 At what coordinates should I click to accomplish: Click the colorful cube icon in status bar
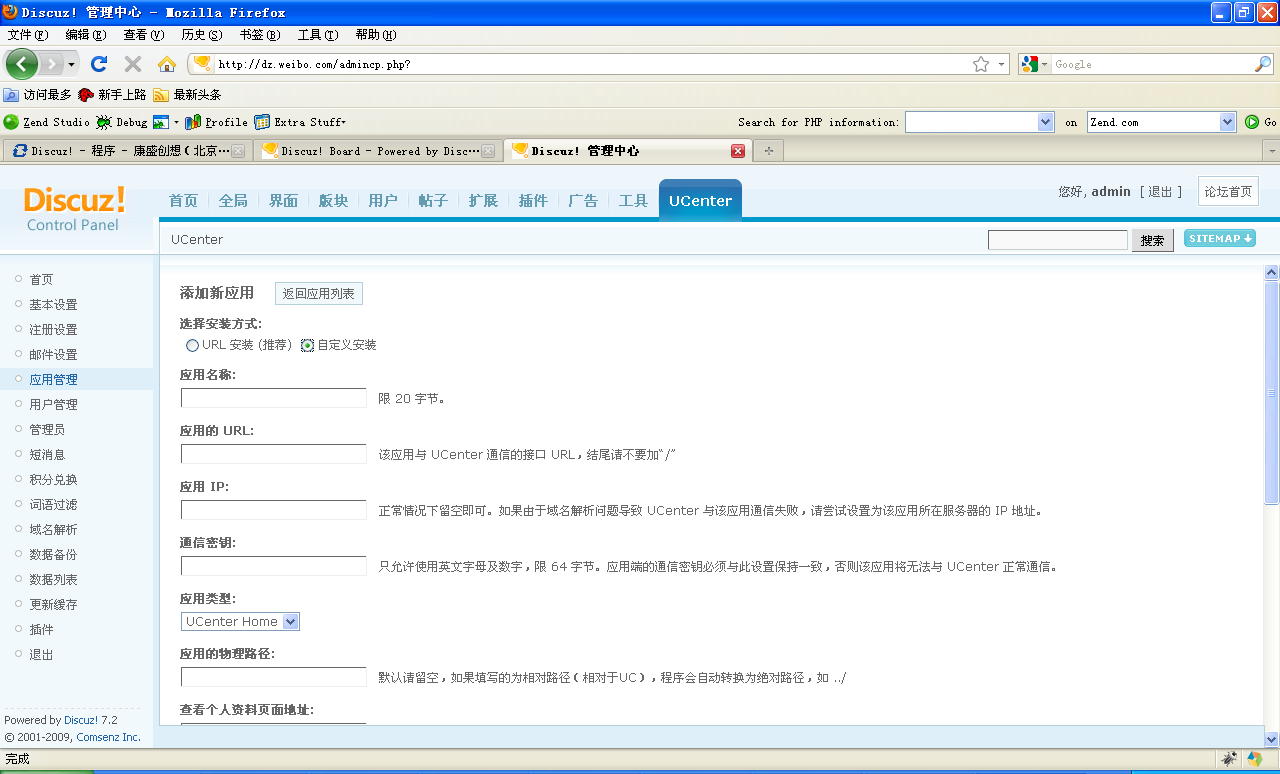click(x=1254, y=759)
